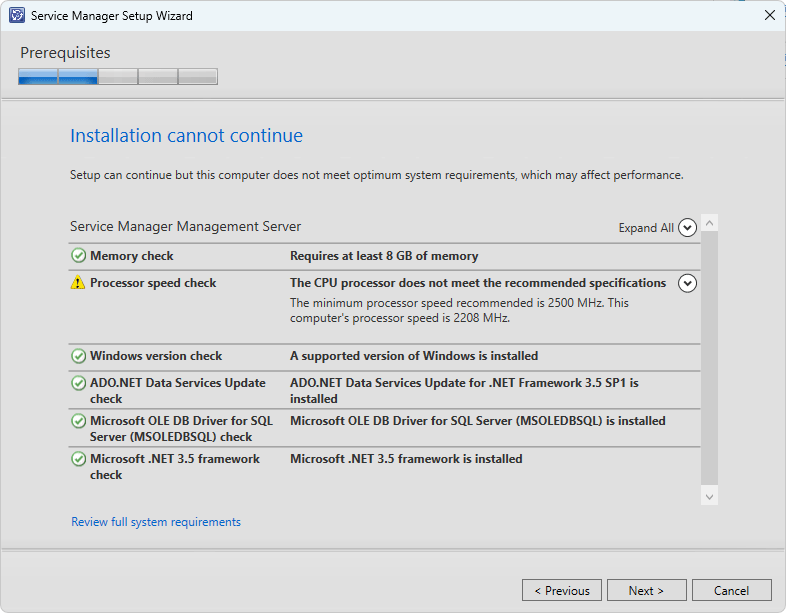Cancel the Service Manager setup
Viewport: 786px width, 613px height.
(x=732, y=590)
